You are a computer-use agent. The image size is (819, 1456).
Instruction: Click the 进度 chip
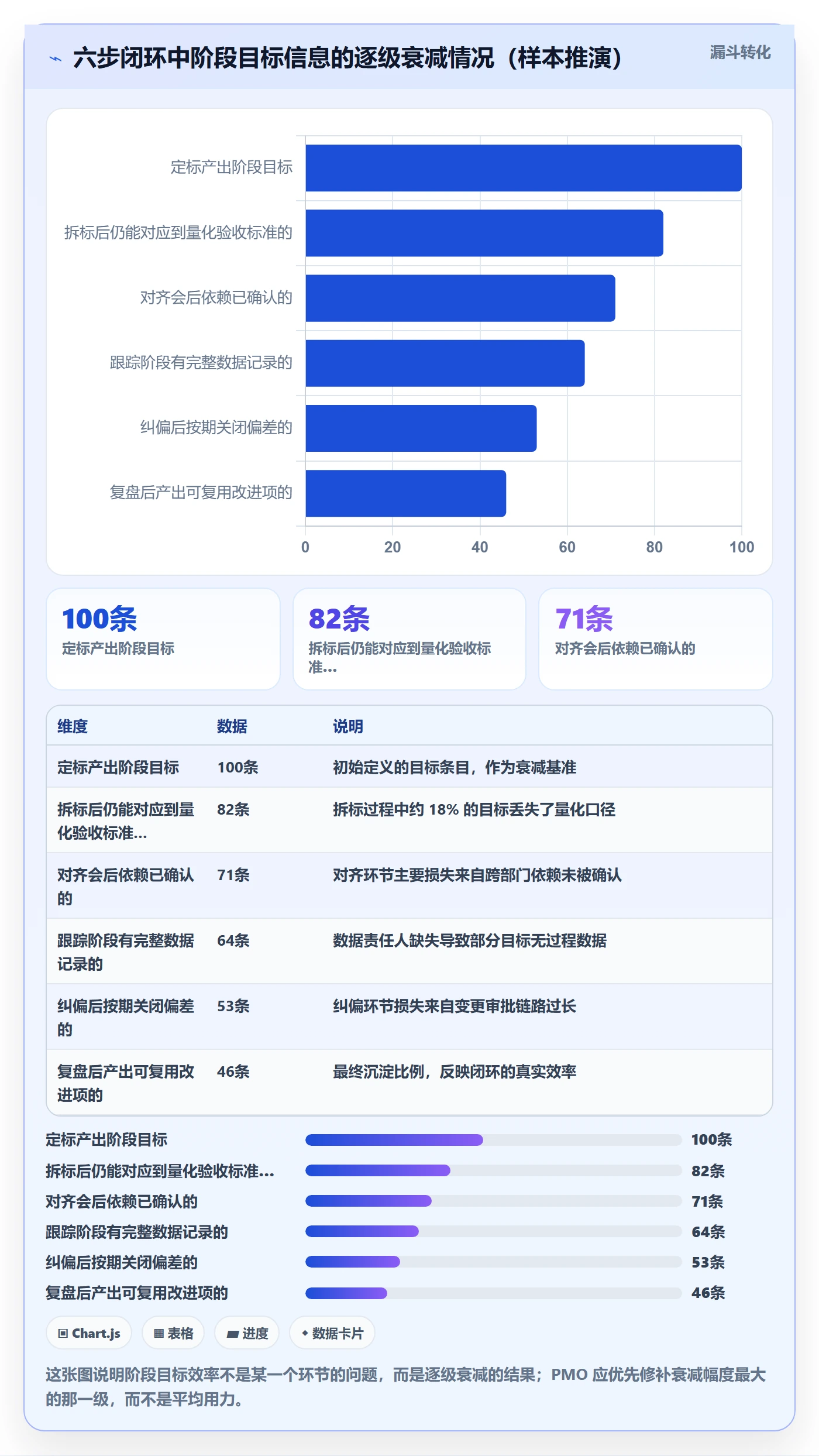(247, 1333)
